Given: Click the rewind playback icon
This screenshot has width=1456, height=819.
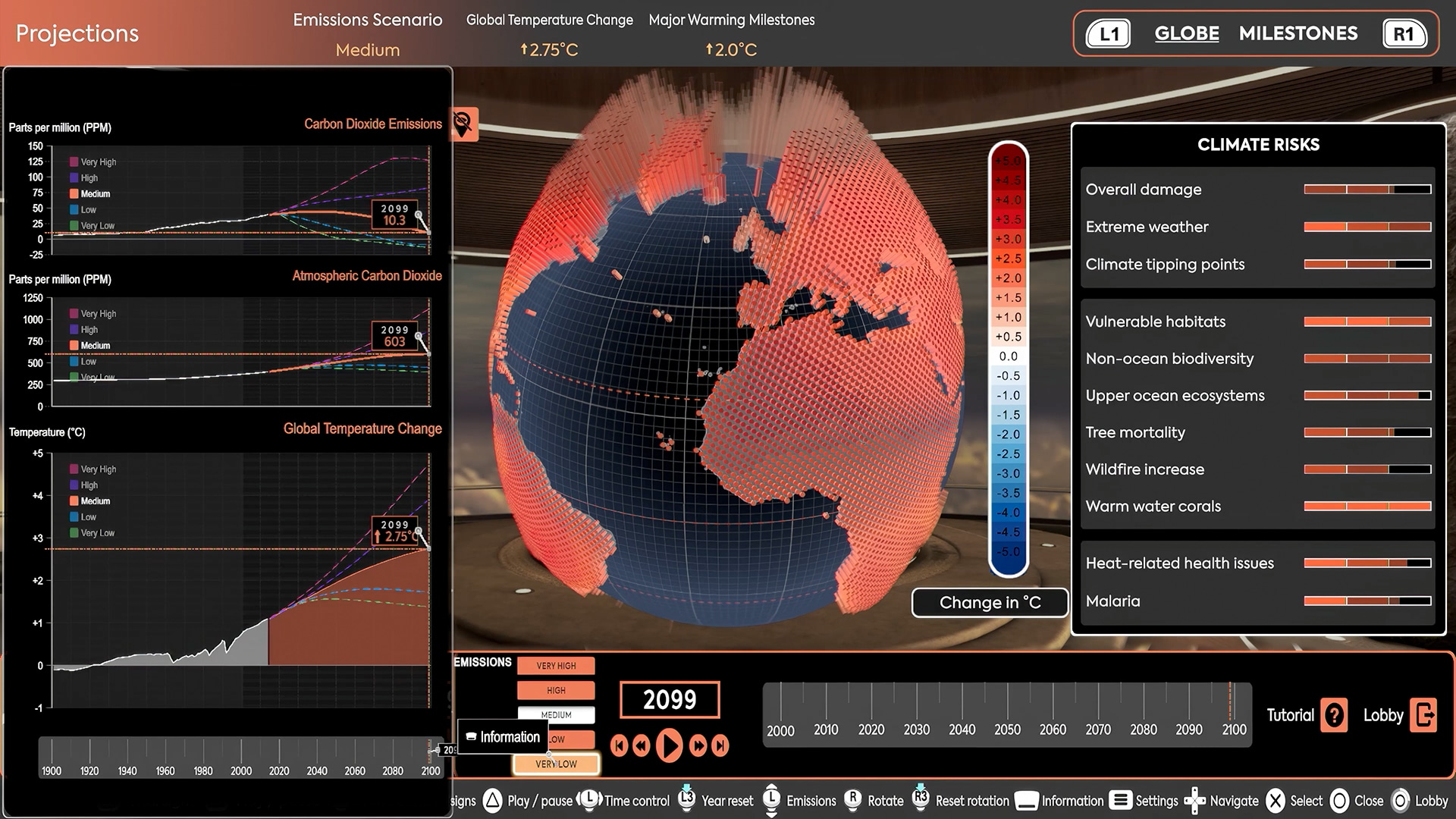Looking at the screenshot, I should pyautogui.click(x=642, y=746).
